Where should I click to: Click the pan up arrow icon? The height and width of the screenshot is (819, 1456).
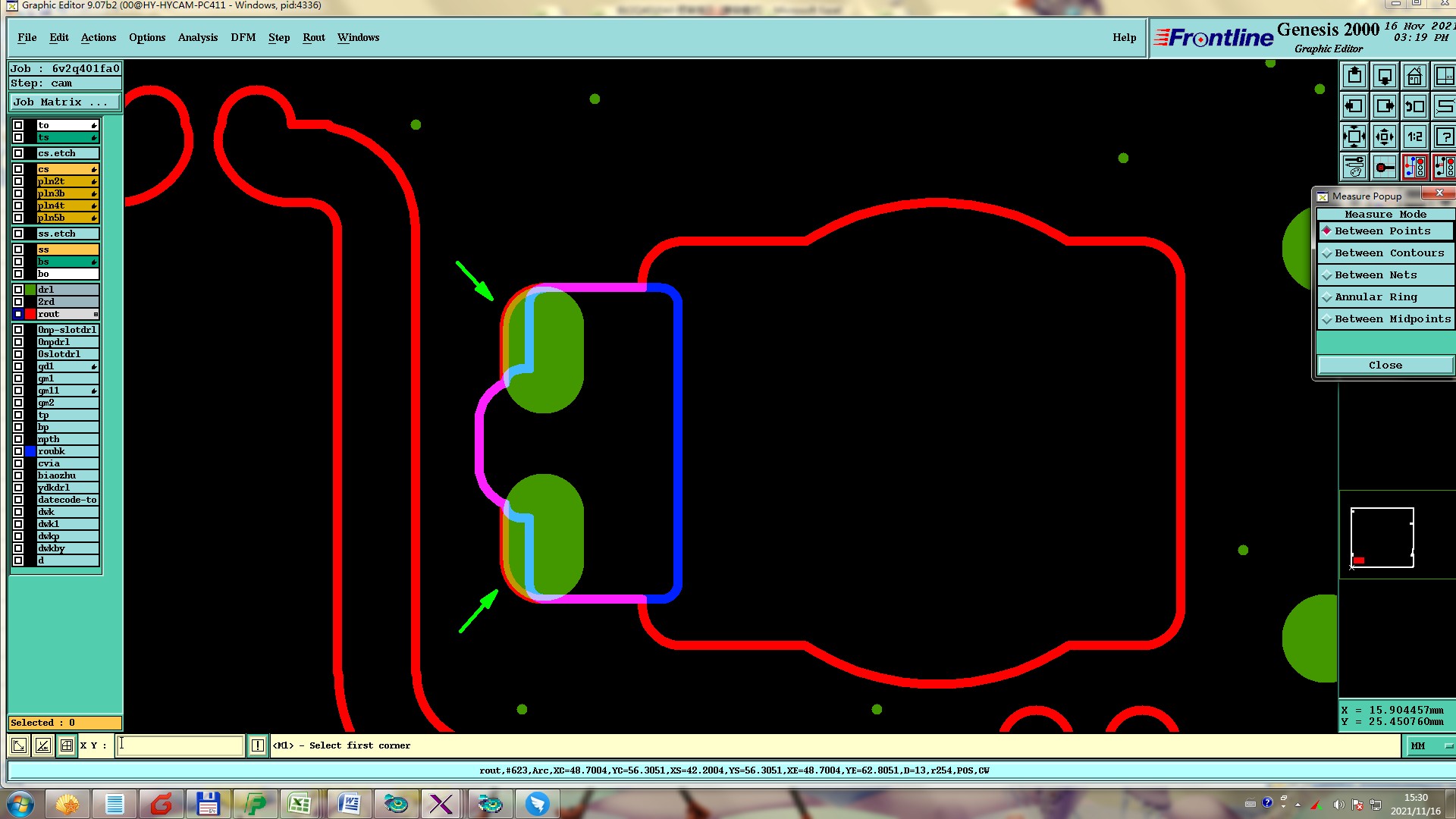click(x=1354, y=77)
